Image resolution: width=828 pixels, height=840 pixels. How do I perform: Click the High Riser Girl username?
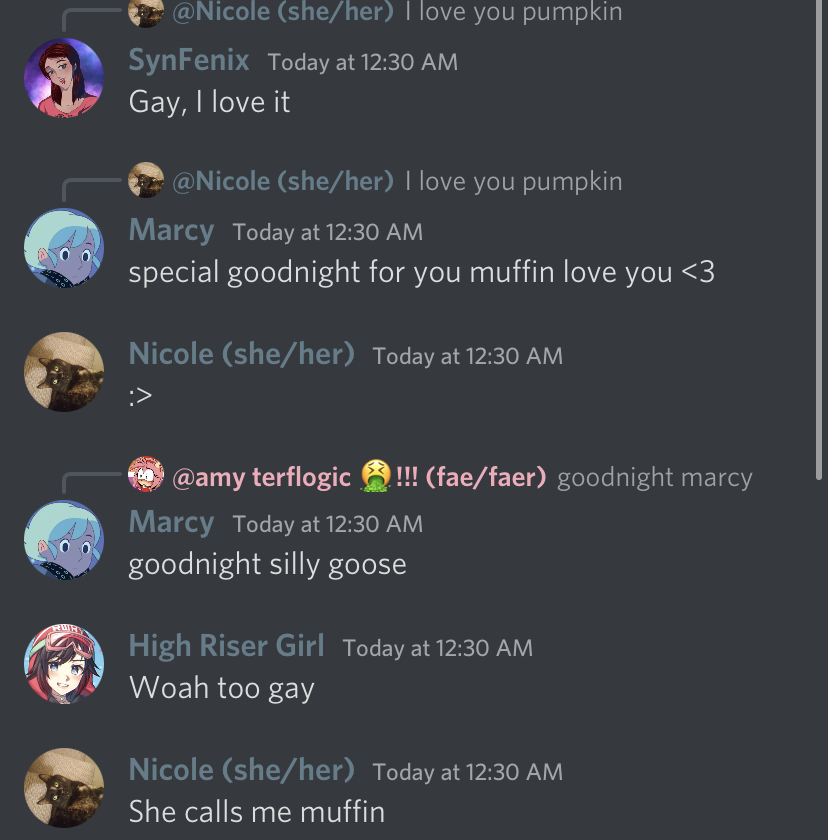[x=226, y=645]
